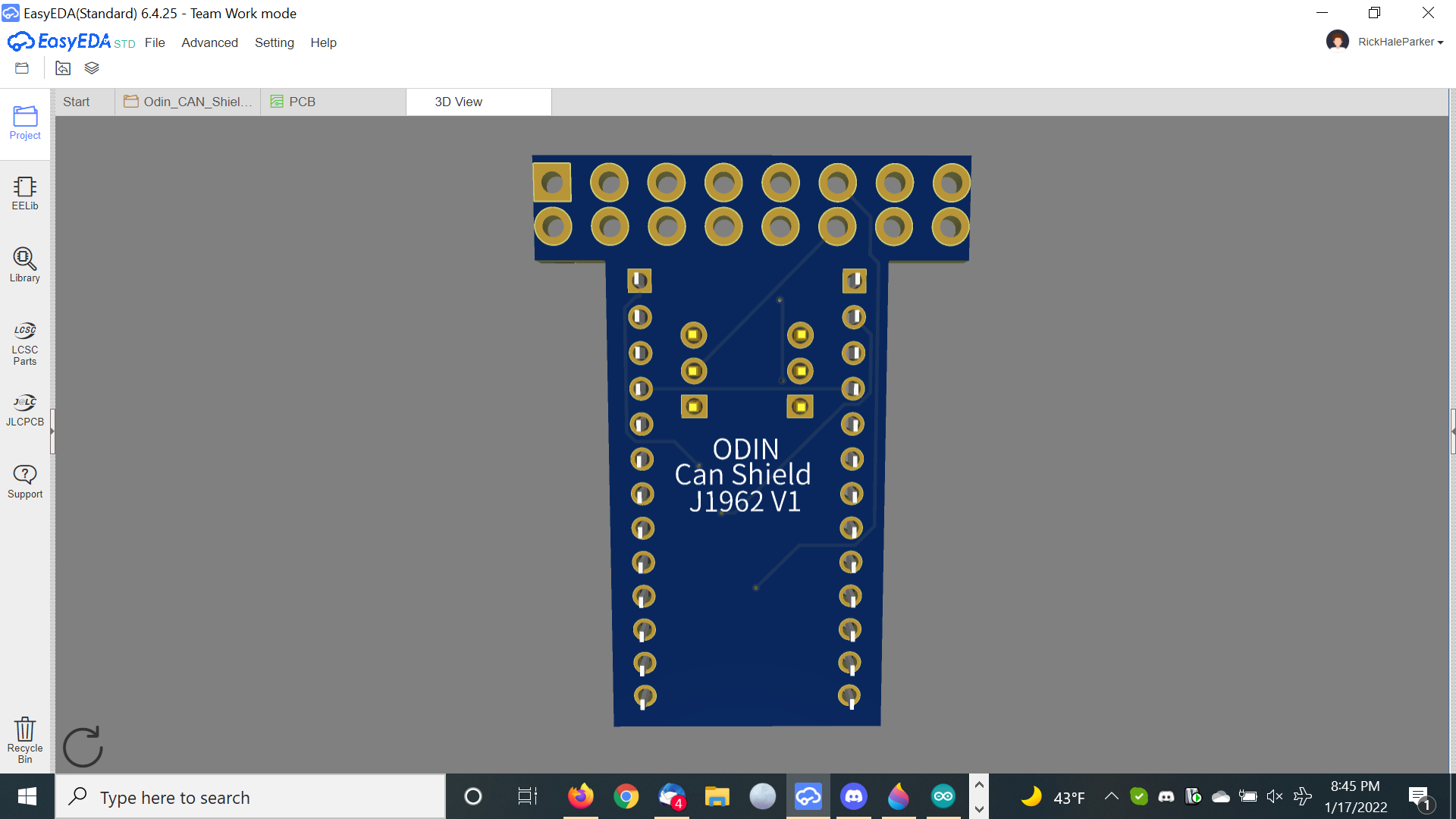Open the LCSC Parts panel

coord(25,344)
